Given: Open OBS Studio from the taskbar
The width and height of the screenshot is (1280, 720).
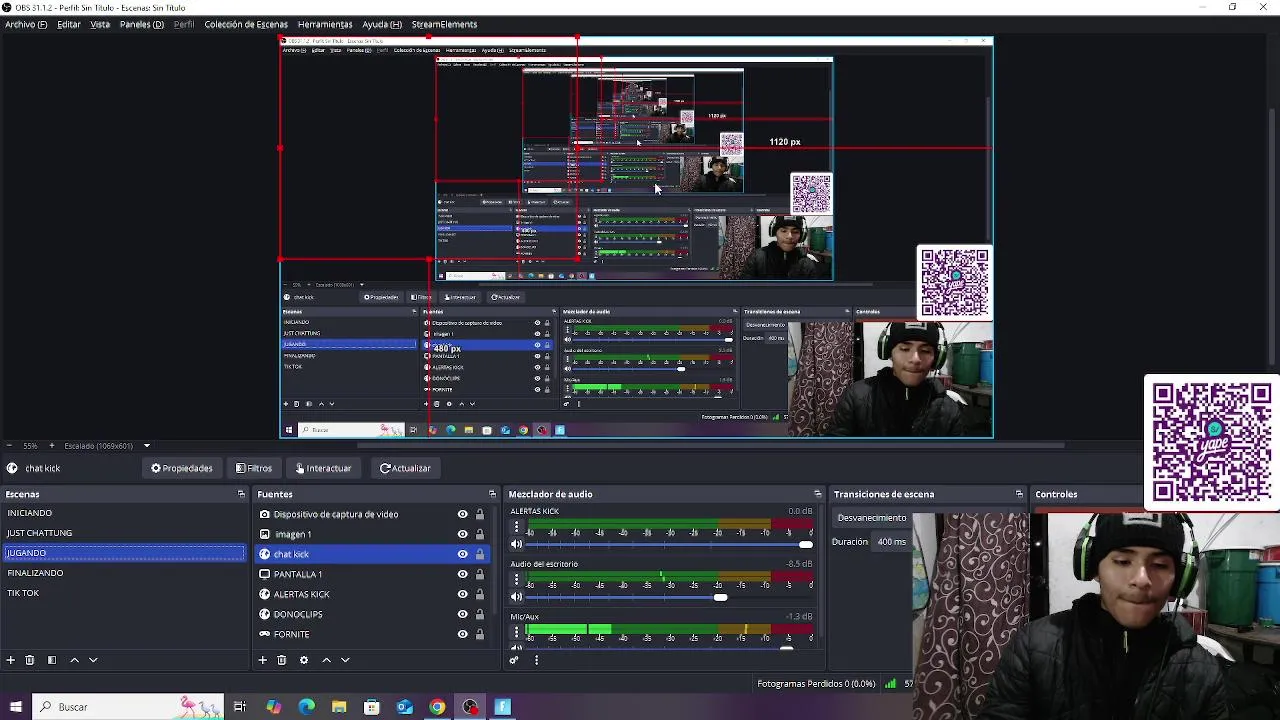Looking at the screenshot, I should (x=470, y=707).
